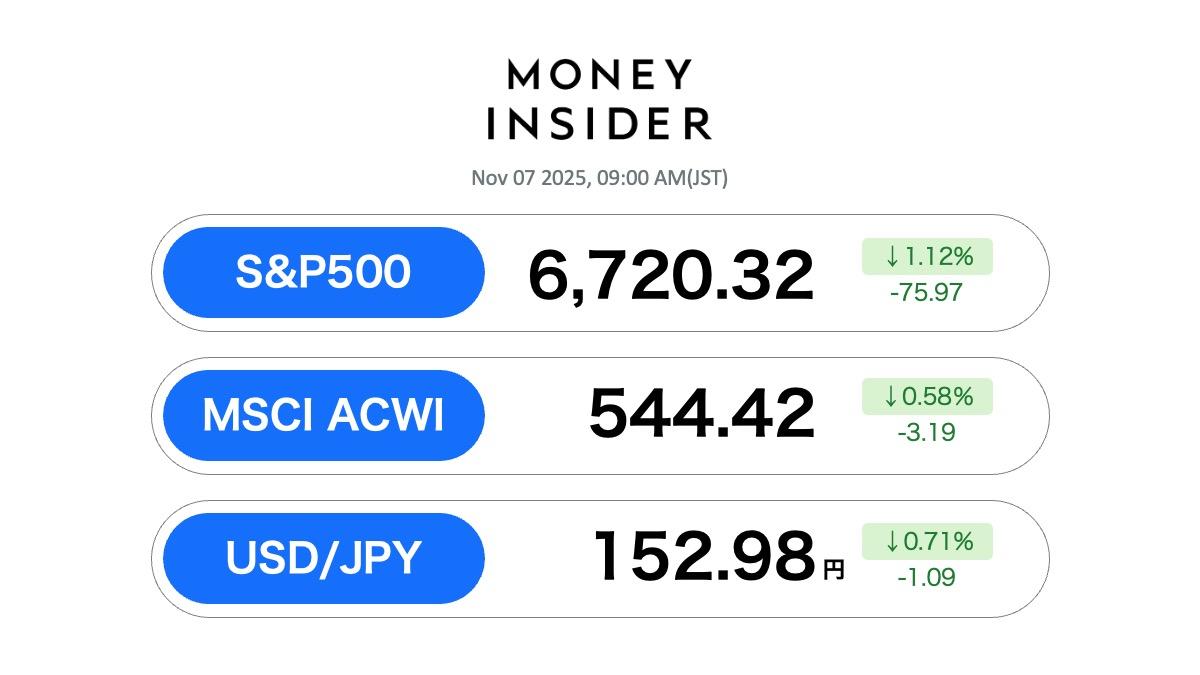This screenshot has width=1200, height=675.
Task: Click the 09:00 AM(JST) time text
Action: (663, 179)
